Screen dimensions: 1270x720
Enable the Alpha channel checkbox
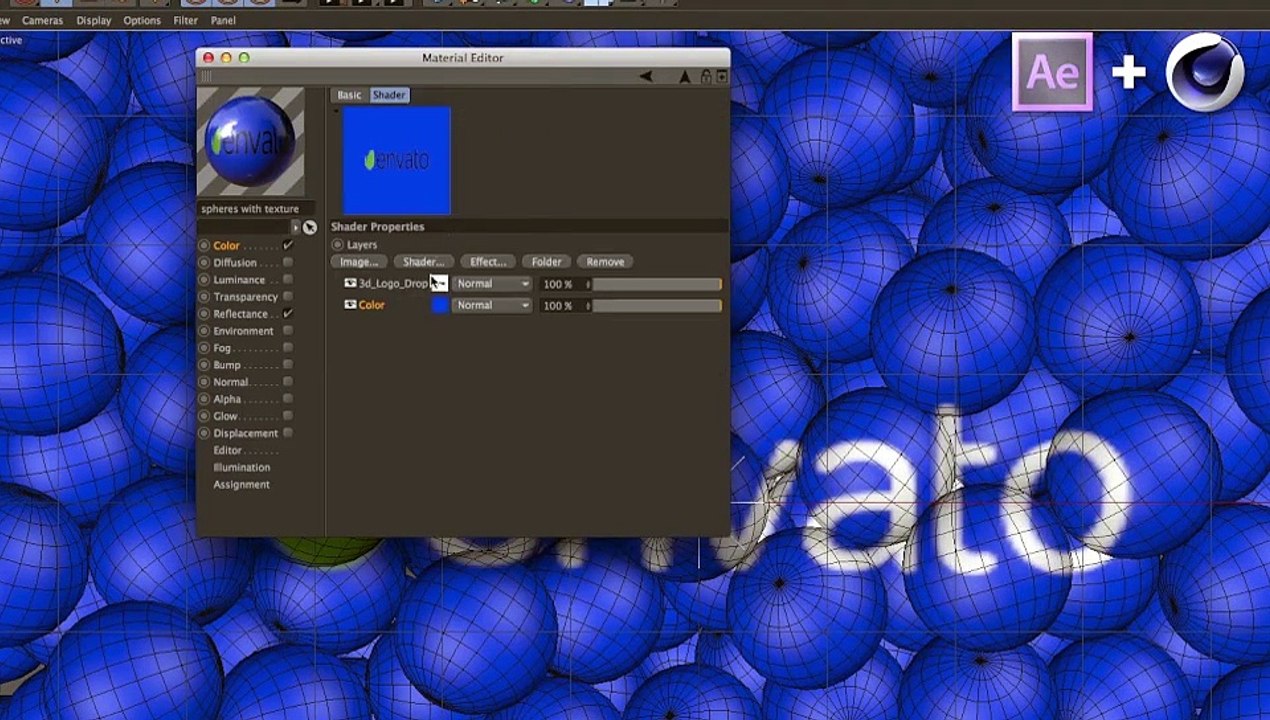[288, 399]
